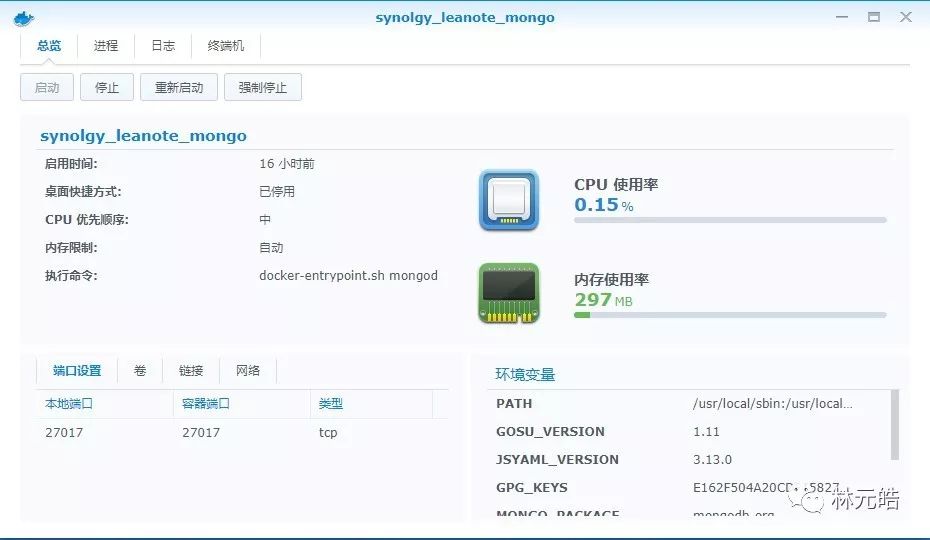Select the 卷 volume tab
This screenshot has width=930, height=540.
click(140, 371)
